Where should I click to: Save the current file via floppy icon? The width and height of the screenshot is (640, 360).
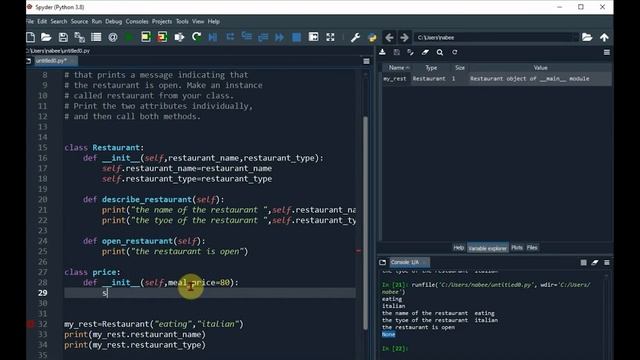63,38
